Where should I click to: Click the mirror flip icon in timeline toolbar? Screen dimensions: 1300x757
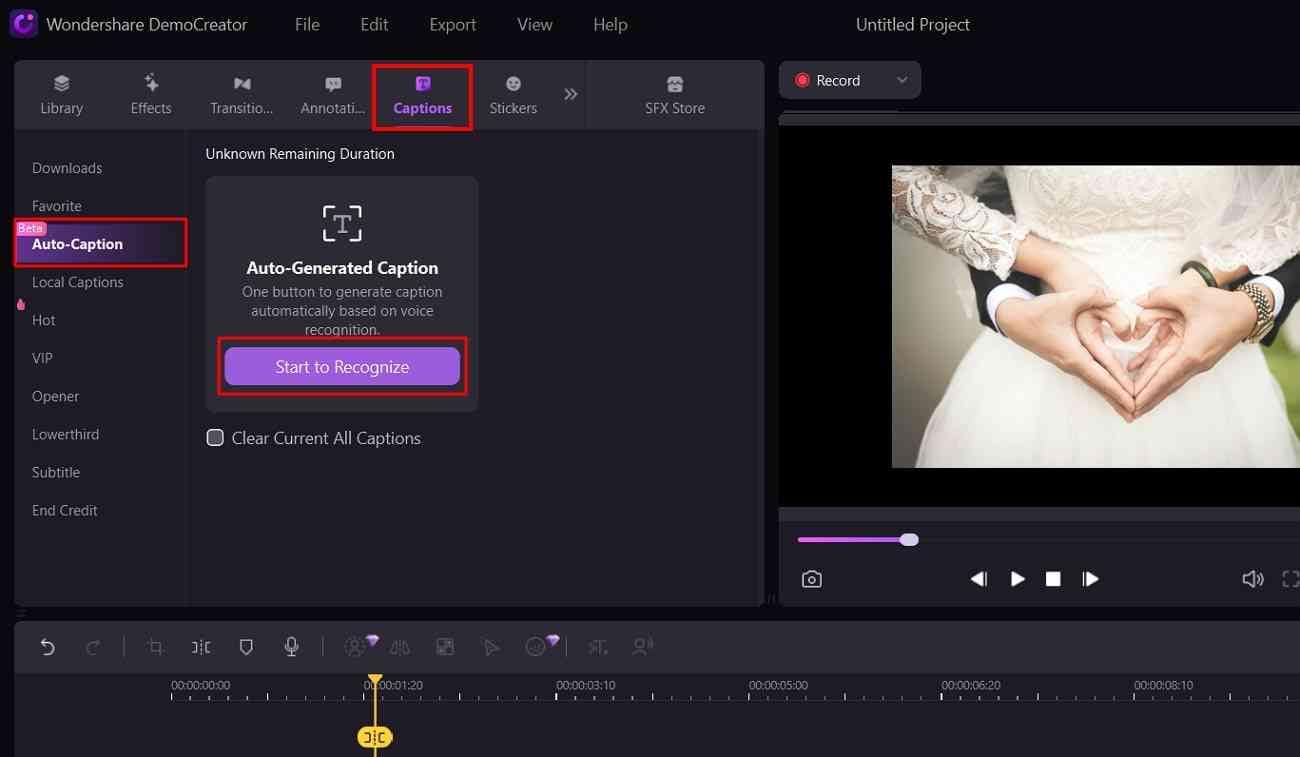(401, 647)
